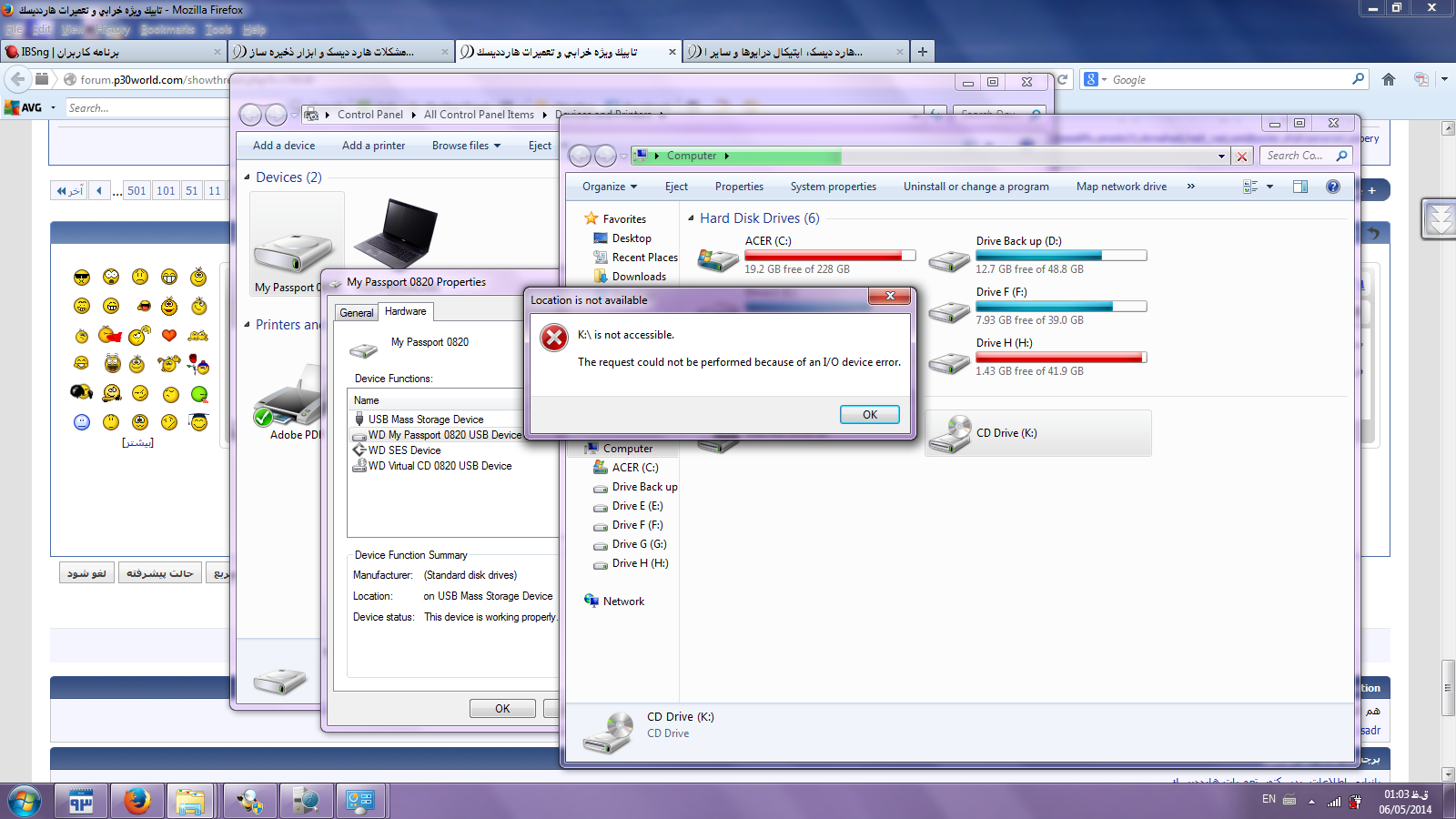The image size is (1456, 819).
Task: Show more toolbar commands chevron
Action: coord(1190,187)
